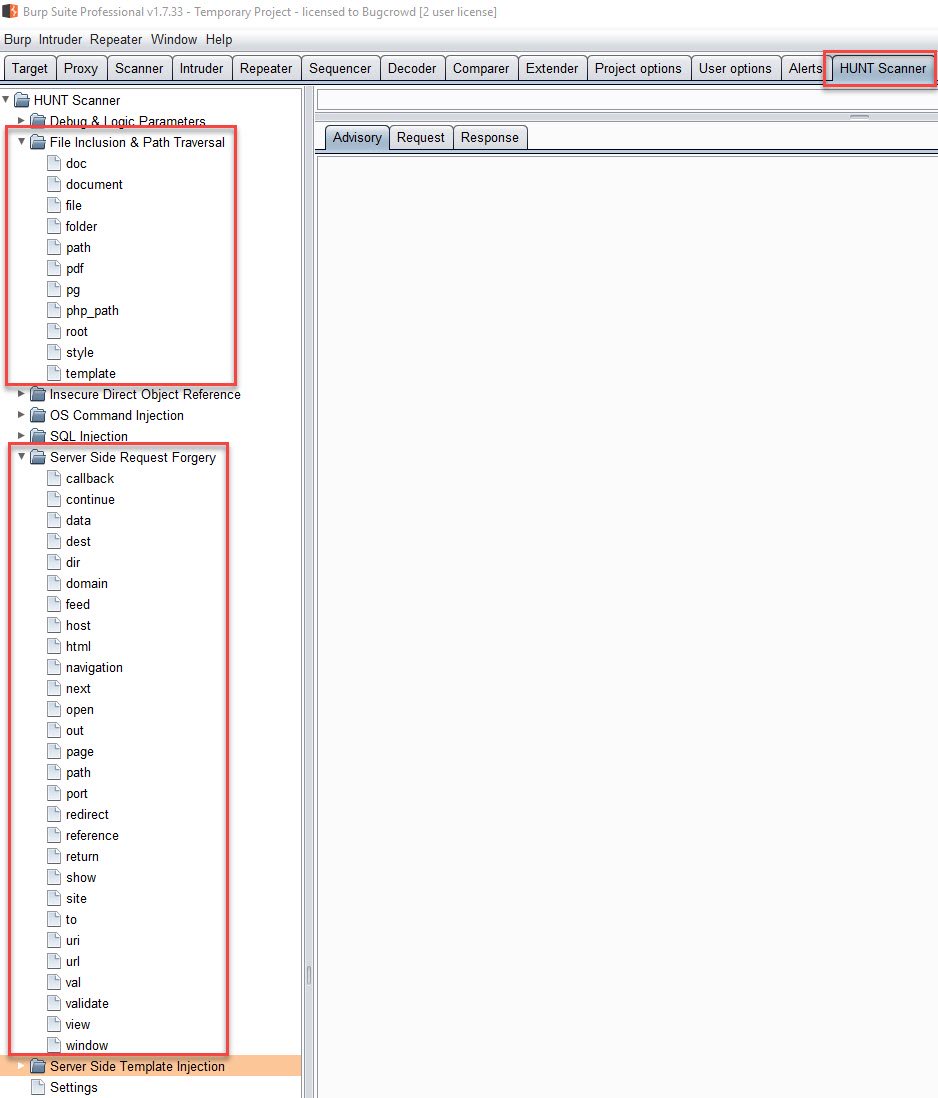The width and height of the screenshot is (938, 1098).
Task: Switch to the Target tab
Action: (x=29, y=69)
